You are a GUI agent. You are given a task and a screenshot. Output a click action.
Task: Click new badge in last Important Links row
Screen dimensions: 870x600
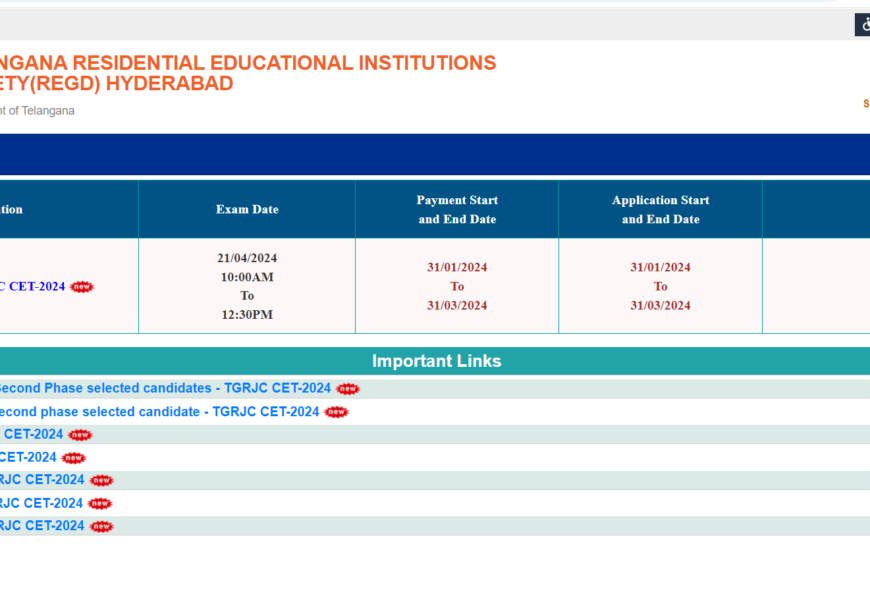101,527
